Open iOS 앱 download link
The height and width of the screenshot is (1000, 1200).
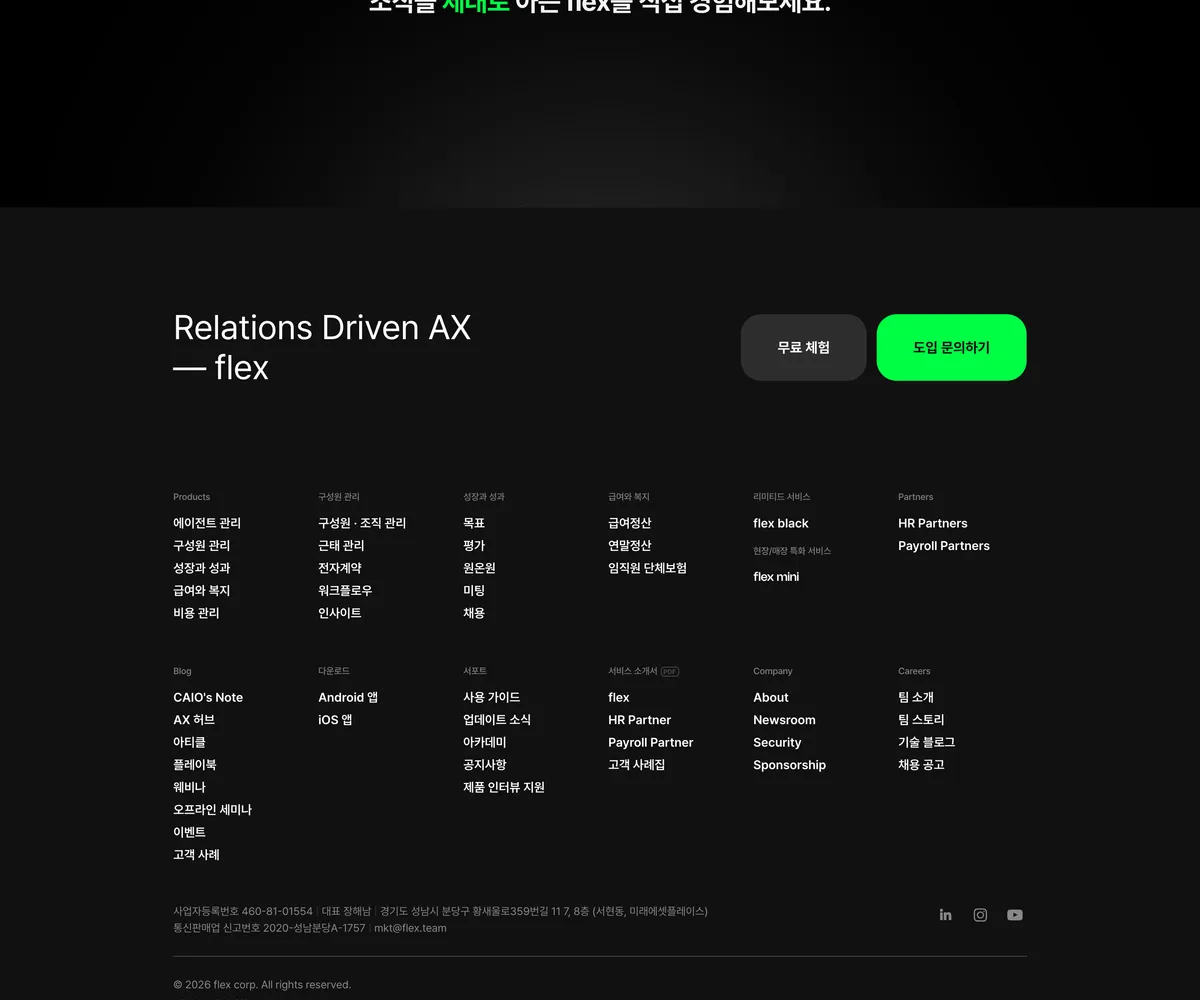pyautogui.click(x=335, y=720)
